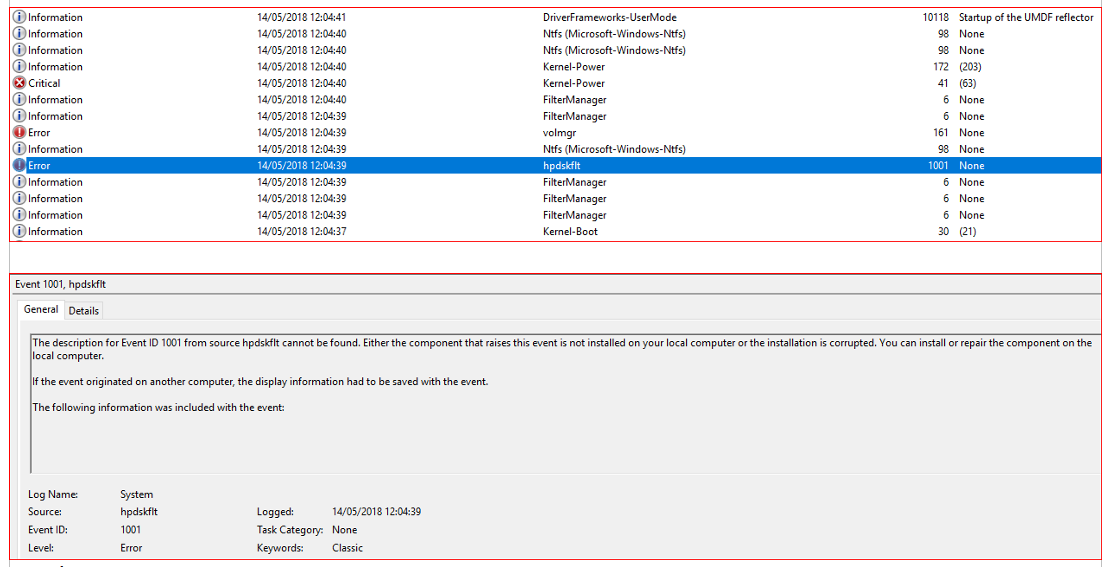Screen dimensions: 1116x567
Task: Click the error icon on the highlighted hpdskflt row
Action: 19,165
